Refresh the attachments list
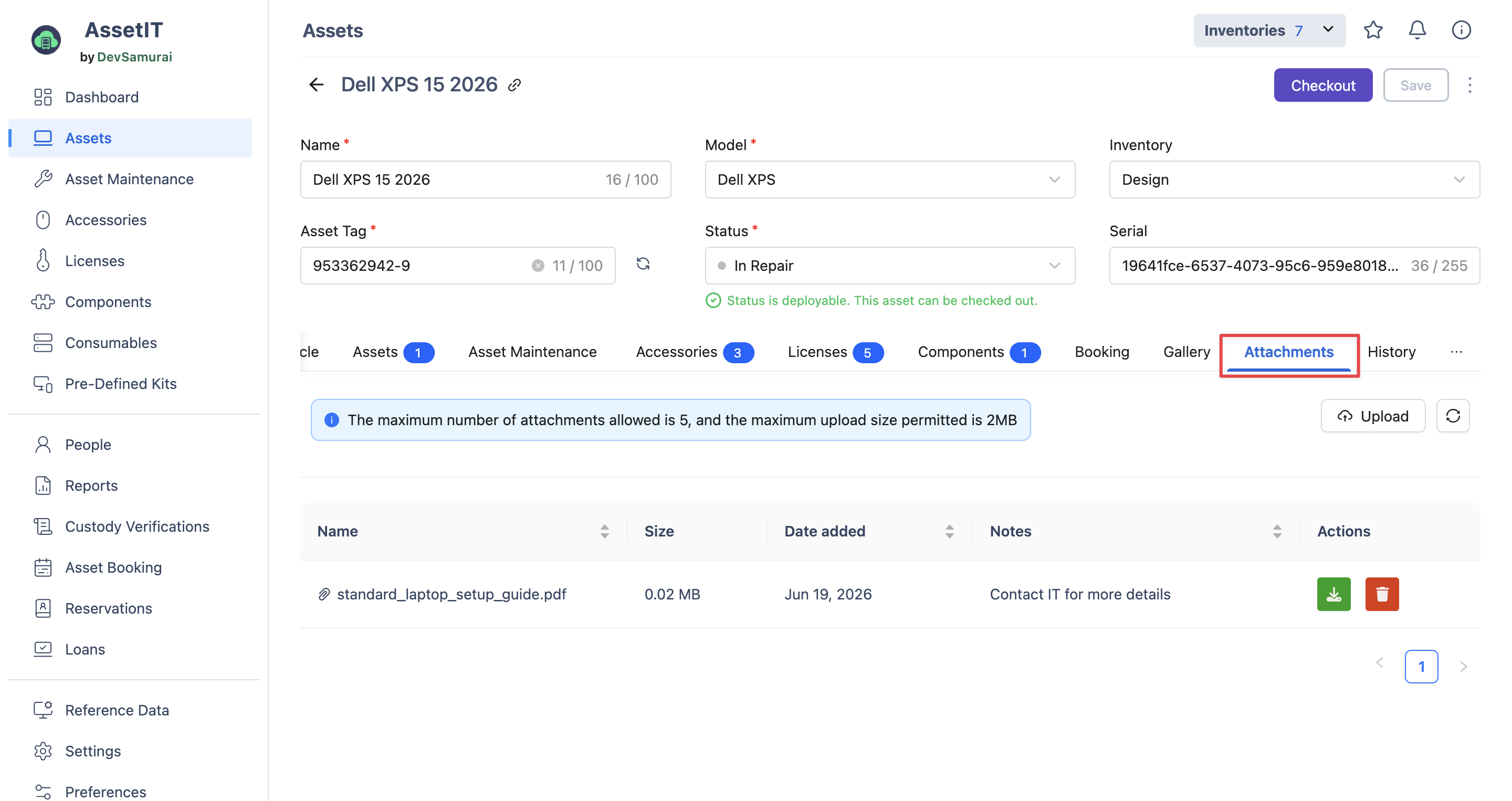The width and height of the screenshot is (1512, 801). 1453,416
